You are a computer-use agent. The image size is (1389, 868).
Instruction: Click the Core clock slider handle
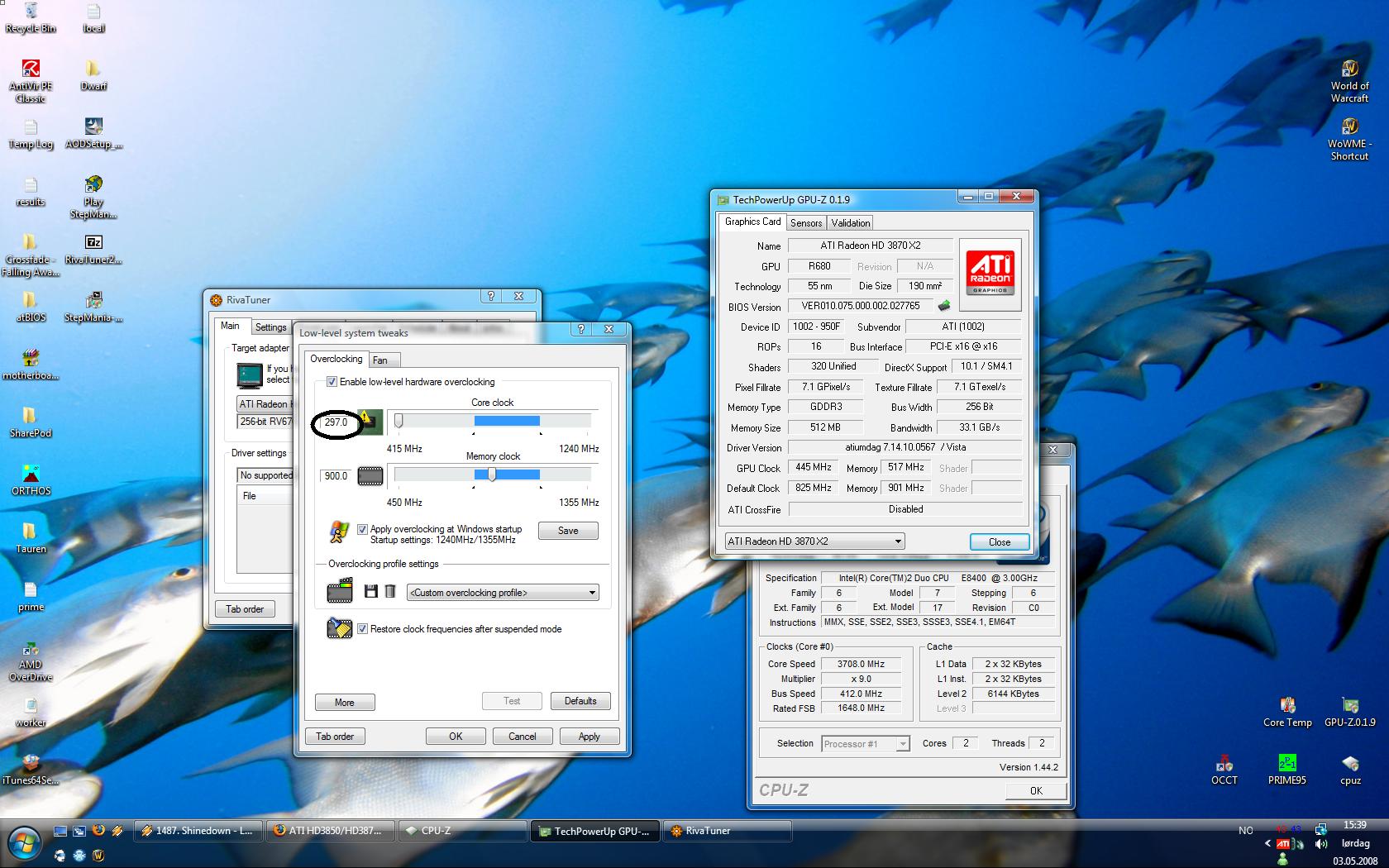coord(399,422)
